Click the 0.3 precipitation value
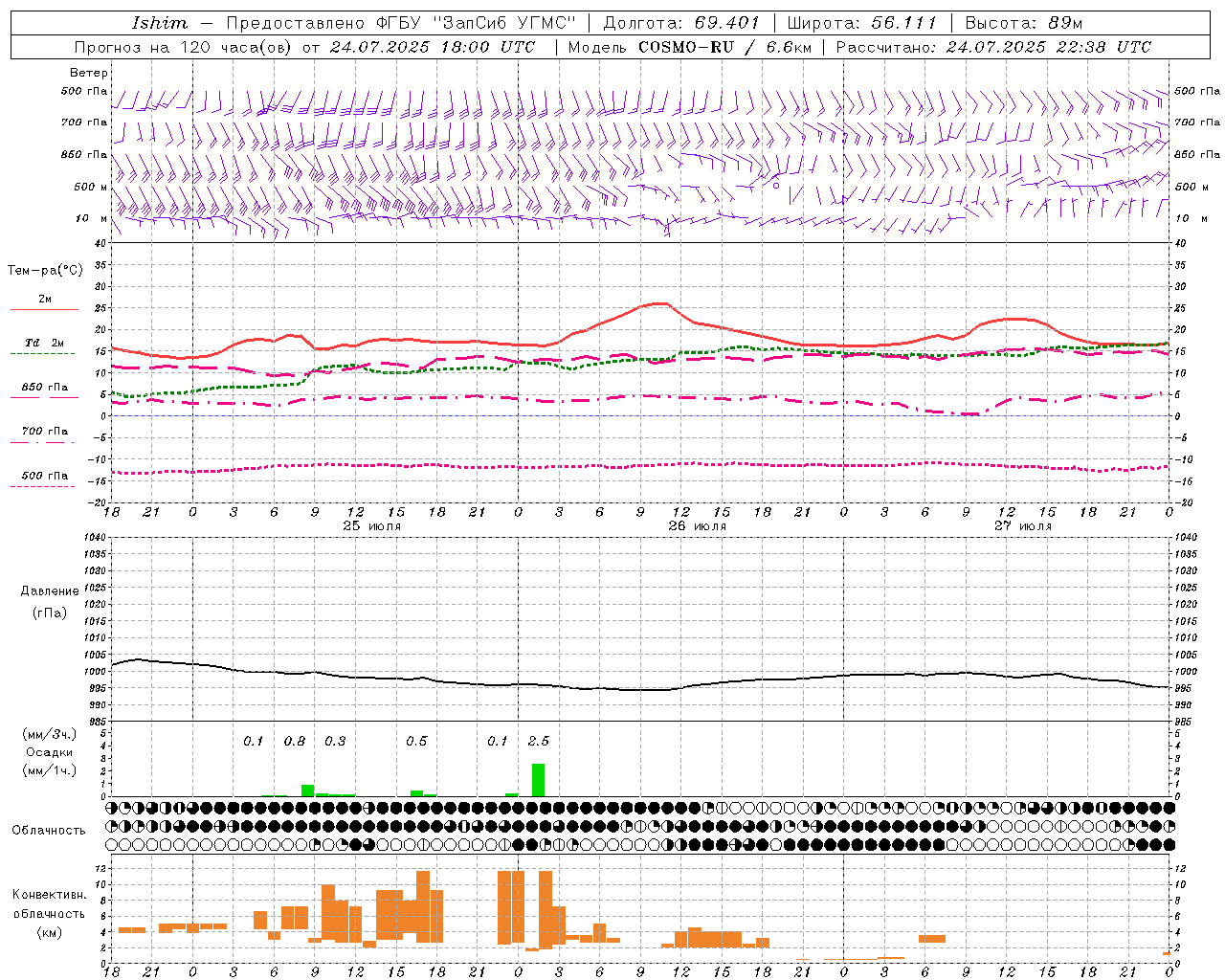The height and width of the screenshot is (980, 1225). coord(335,742)
